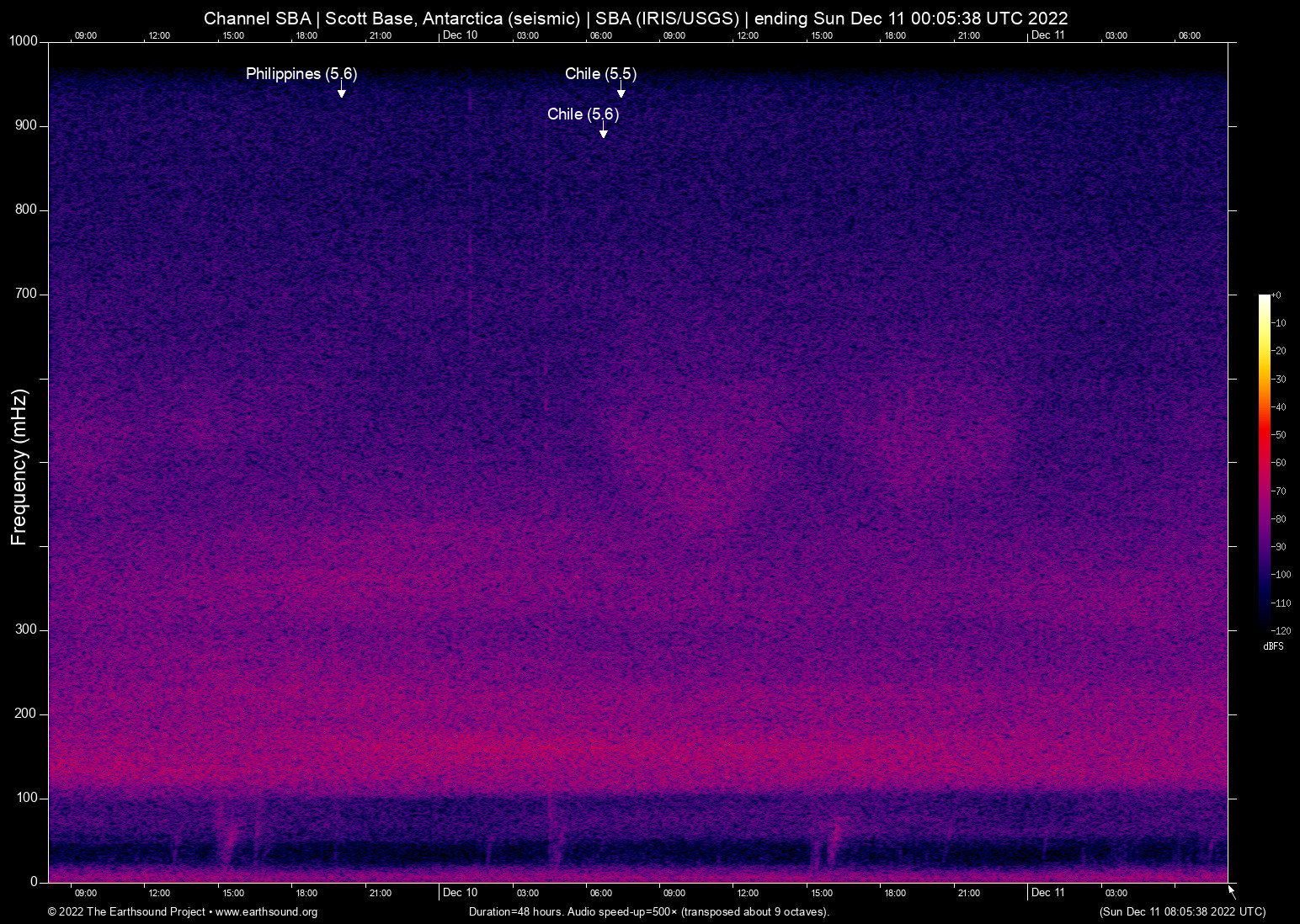Click the 03:00 timestamp on the bottom axis
The image size is (1300, 924).
528,893
